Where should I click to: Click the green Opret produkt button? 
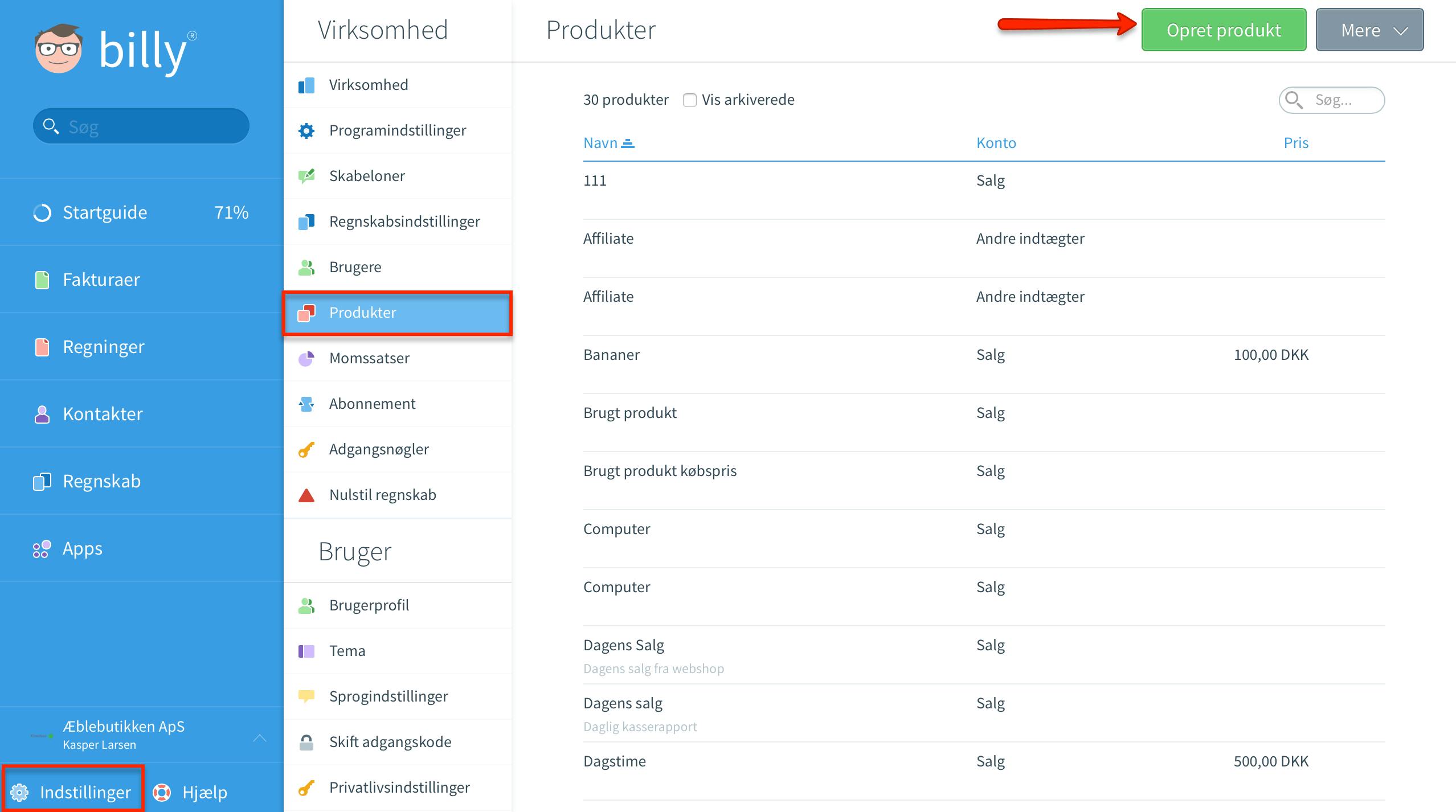click(1224, 30)
